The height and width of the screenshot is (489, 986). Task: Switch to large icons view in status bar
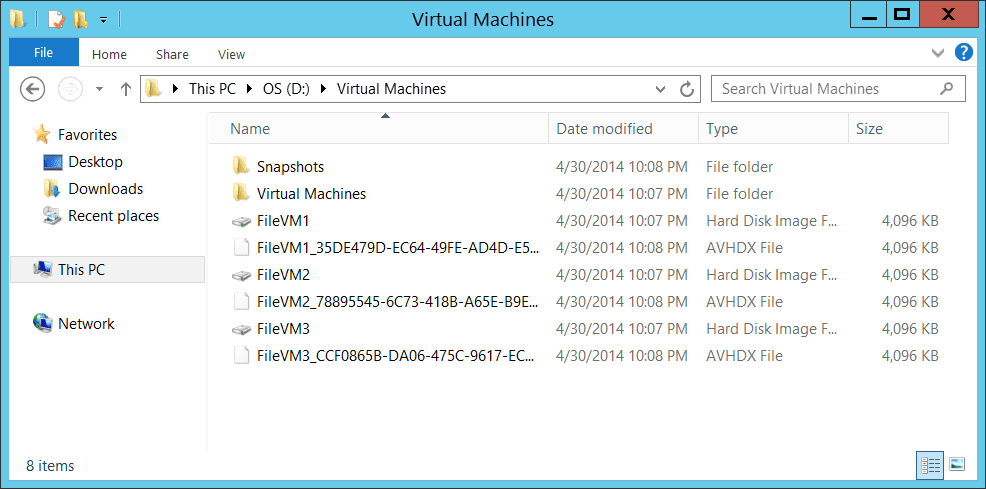tap(957, 464)
